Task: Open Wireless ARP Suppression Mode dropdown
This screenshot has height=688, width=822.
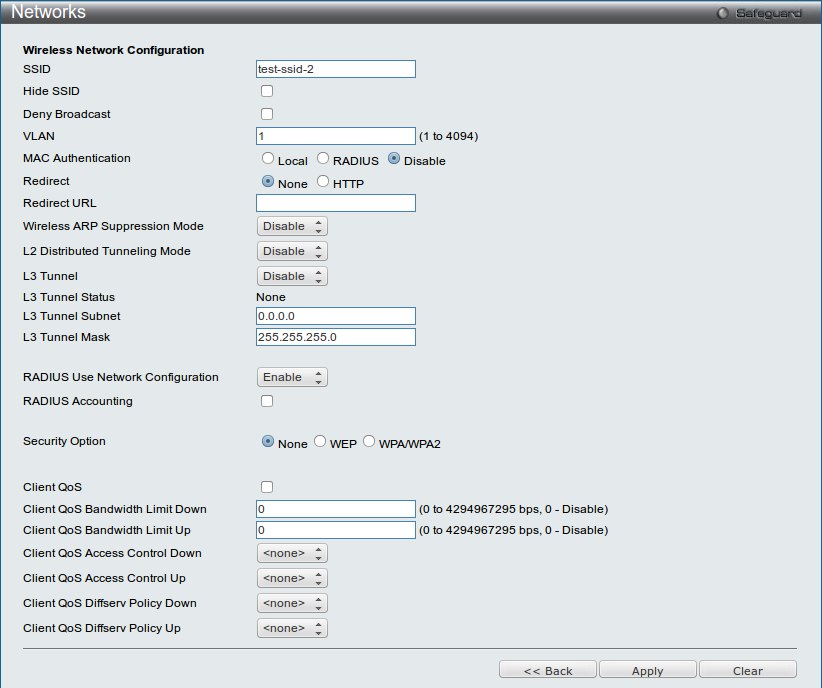Action: pos(292,226)
